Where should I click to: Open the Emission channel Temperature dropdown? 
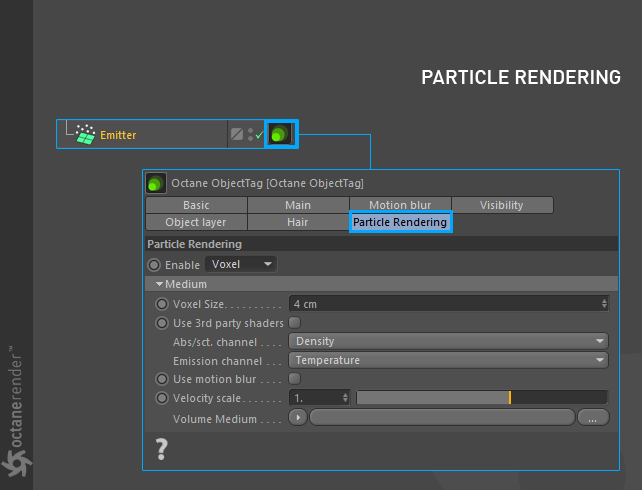[x=448, y=360]
